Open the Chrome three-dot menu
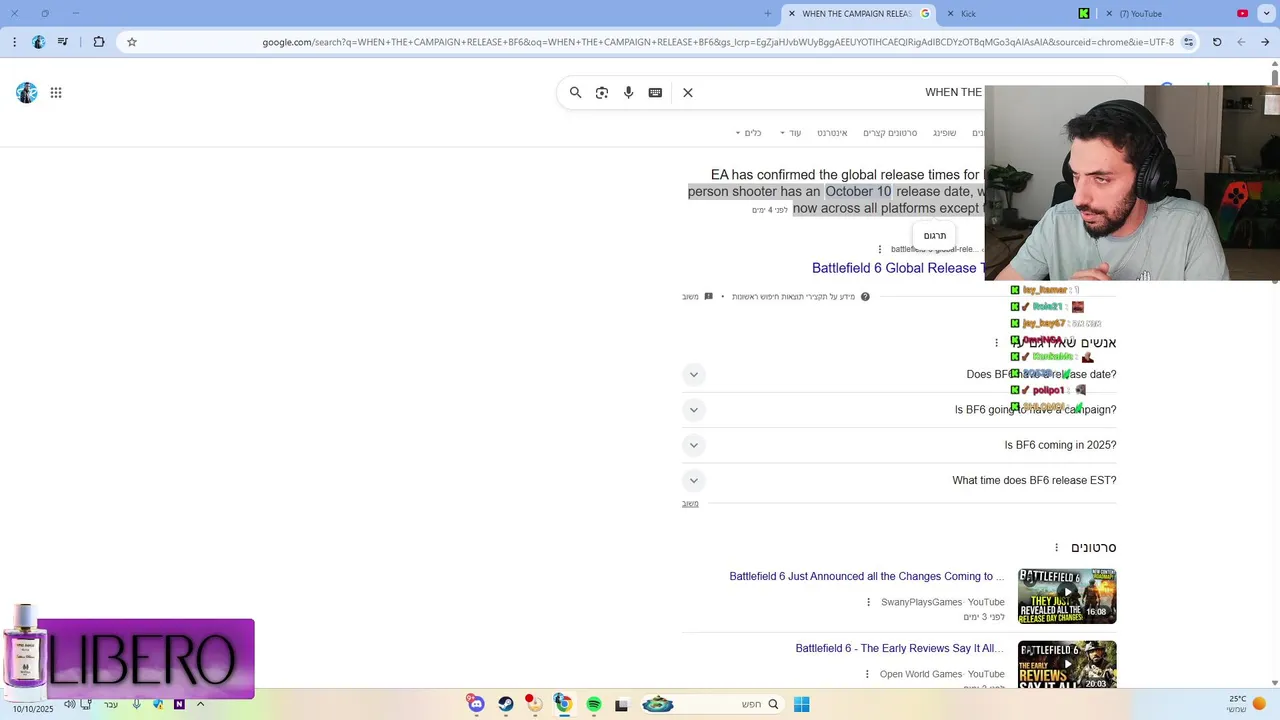Image resolution: width=1280 pixels, height=720 pixels. click(x=14, y=42)
